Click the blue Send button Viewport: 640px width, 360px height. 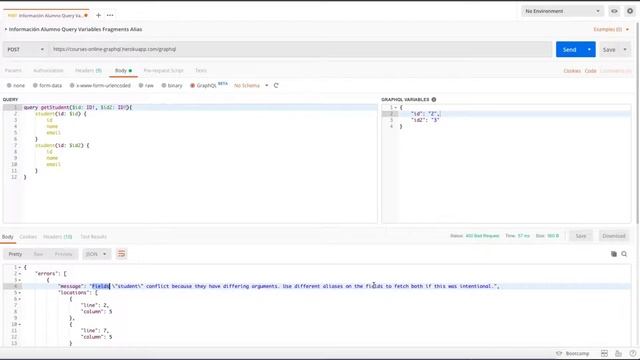tap(569, 49)
